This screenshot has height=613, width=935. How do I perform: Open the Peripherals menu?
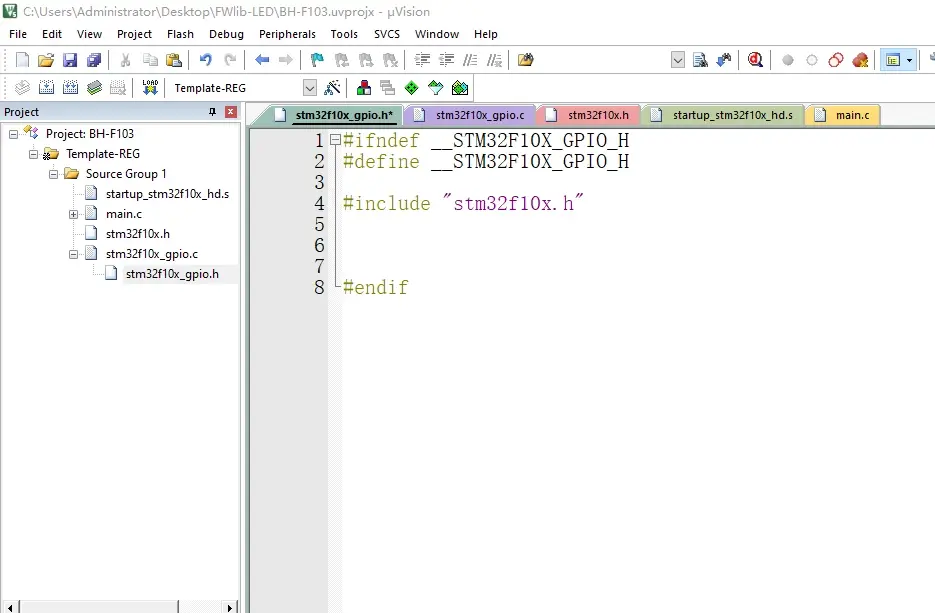287,34
